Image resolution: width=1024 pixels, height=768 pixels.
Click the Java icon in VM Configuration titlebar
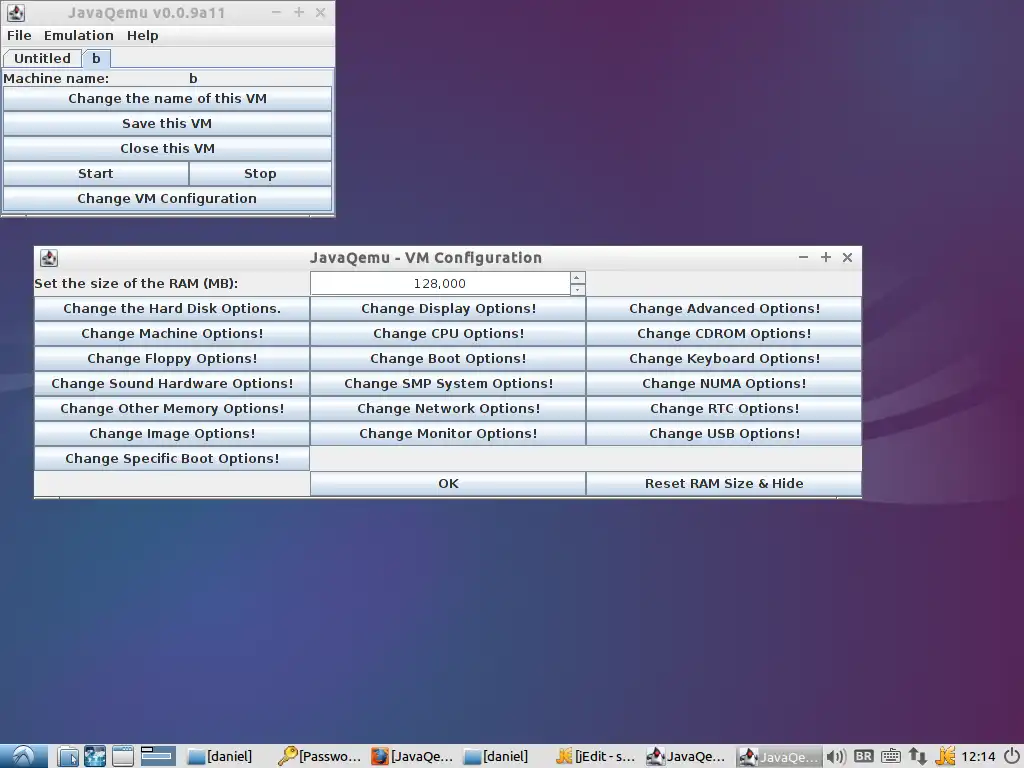(x=49, y=257)
